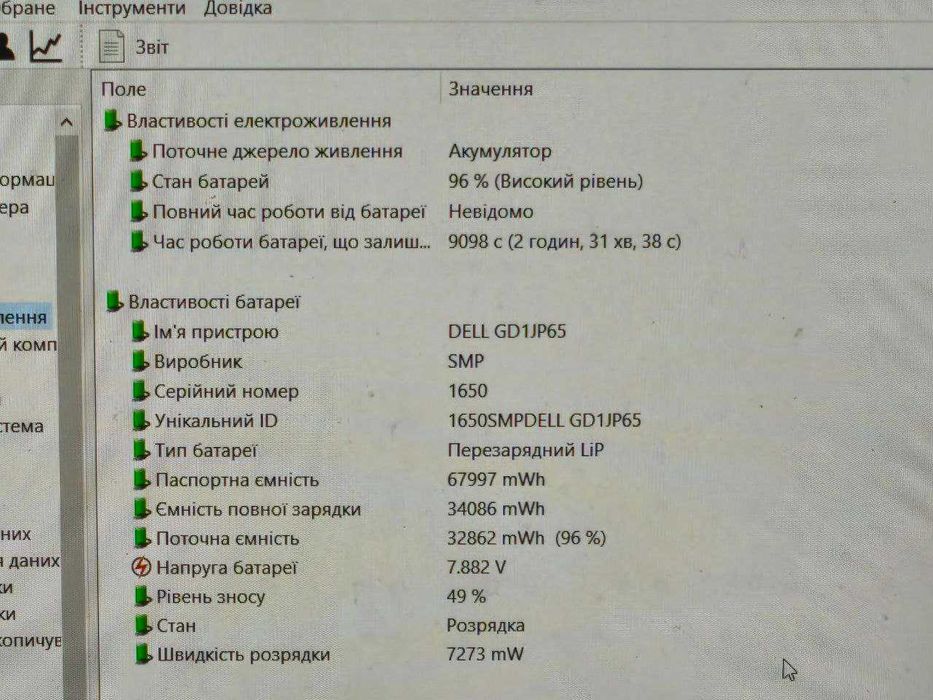Image resolution: width=933 pixels, height=700 pixels.
Task: Click the 67997 mWh value
Action: click(x=496, y=479)
